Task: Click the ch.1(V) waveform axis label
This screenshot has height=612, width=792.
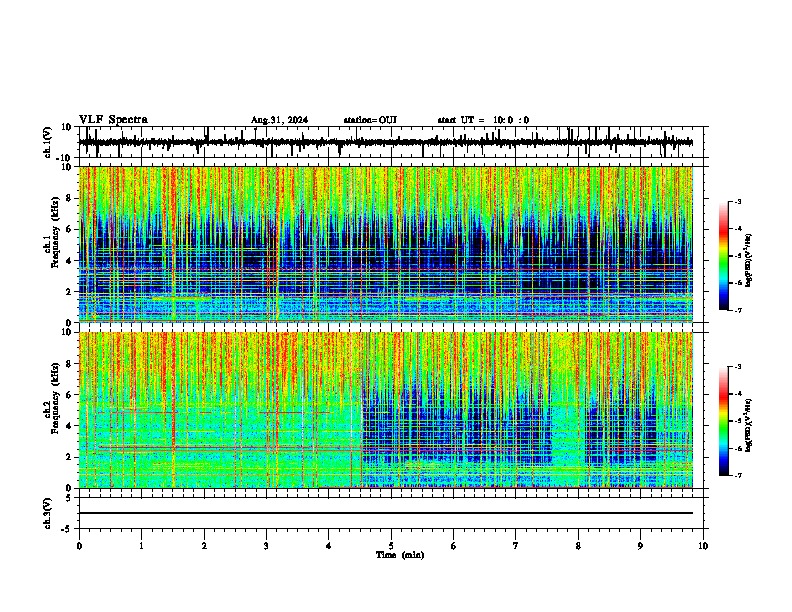Action: click(48, 142)
